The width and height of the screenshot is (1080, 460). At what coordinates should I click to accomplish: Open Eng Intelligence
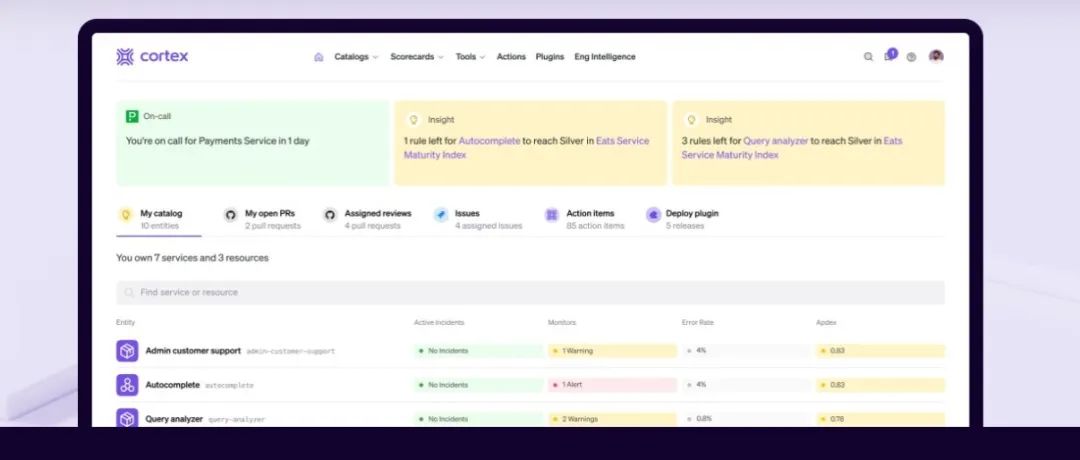(605, 57)
